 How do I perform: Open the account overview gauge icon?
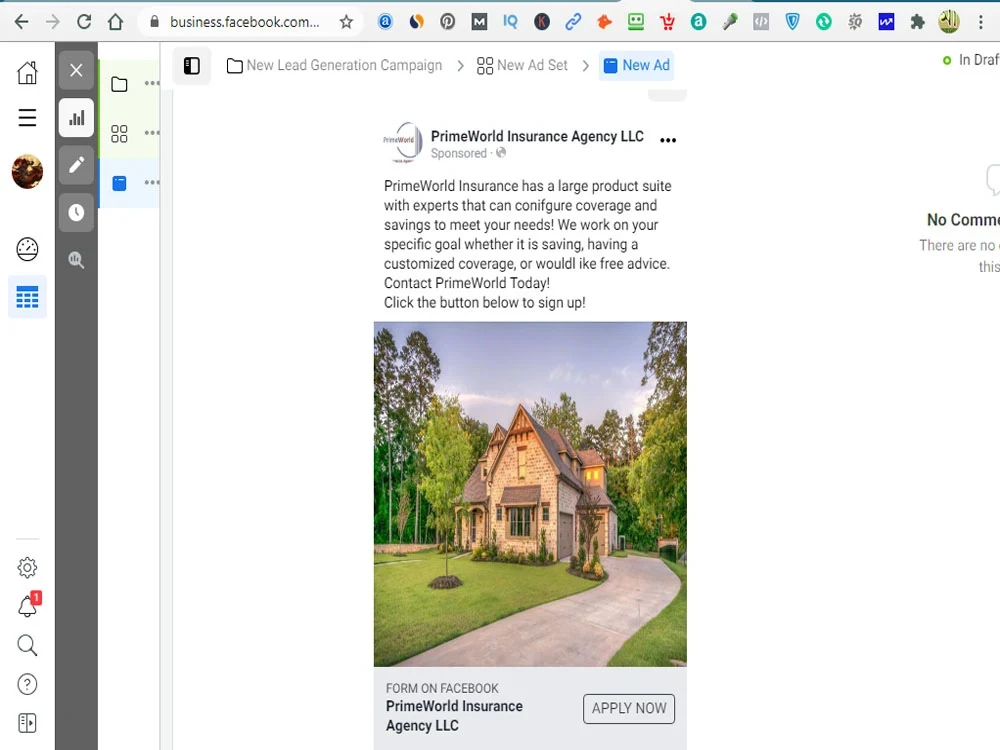(27, 249)
